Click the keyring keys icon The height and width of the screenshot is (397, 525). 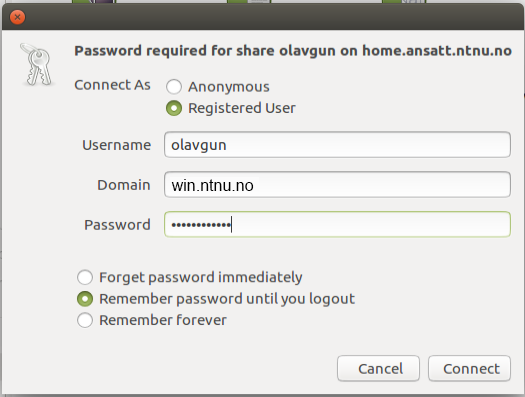tap(37, 64)
